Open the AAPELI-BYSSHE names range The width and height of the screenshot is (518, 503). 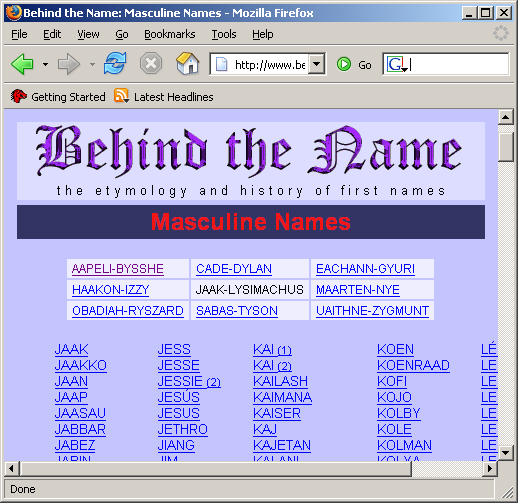(x=118, y=269)
